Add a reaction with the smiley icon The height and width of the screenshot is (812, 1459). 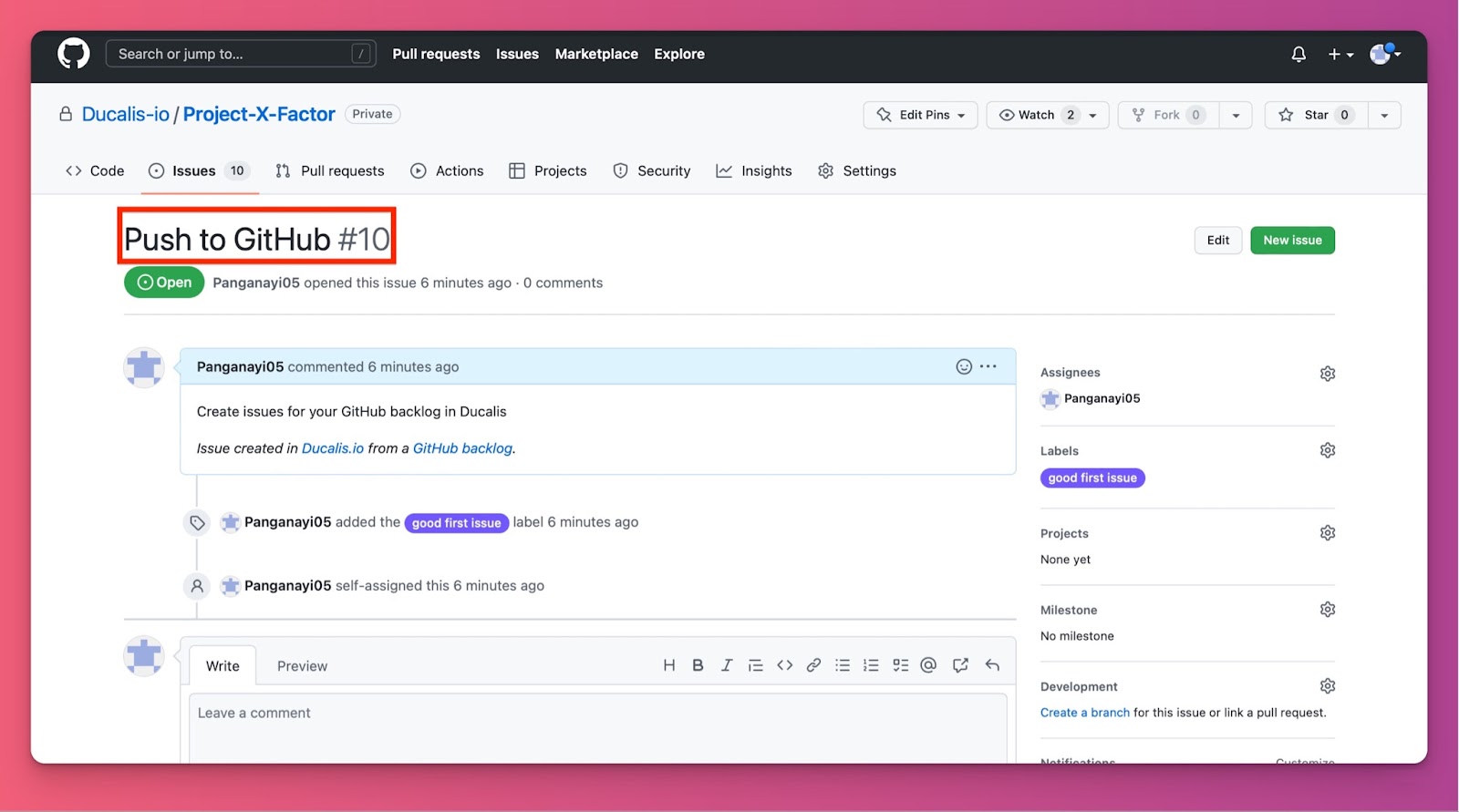pos(964,366)
